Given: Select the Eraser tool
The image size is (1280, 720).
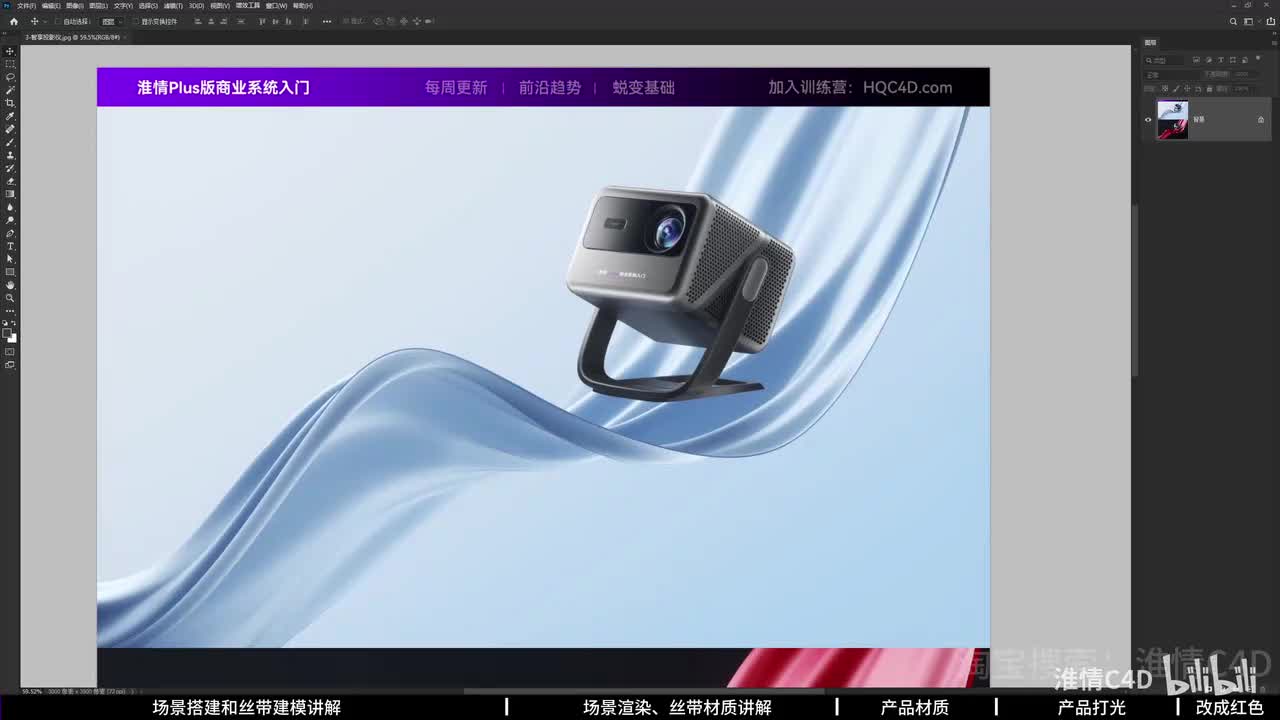Looking at the screenshot, I should [x=10, y=181].
